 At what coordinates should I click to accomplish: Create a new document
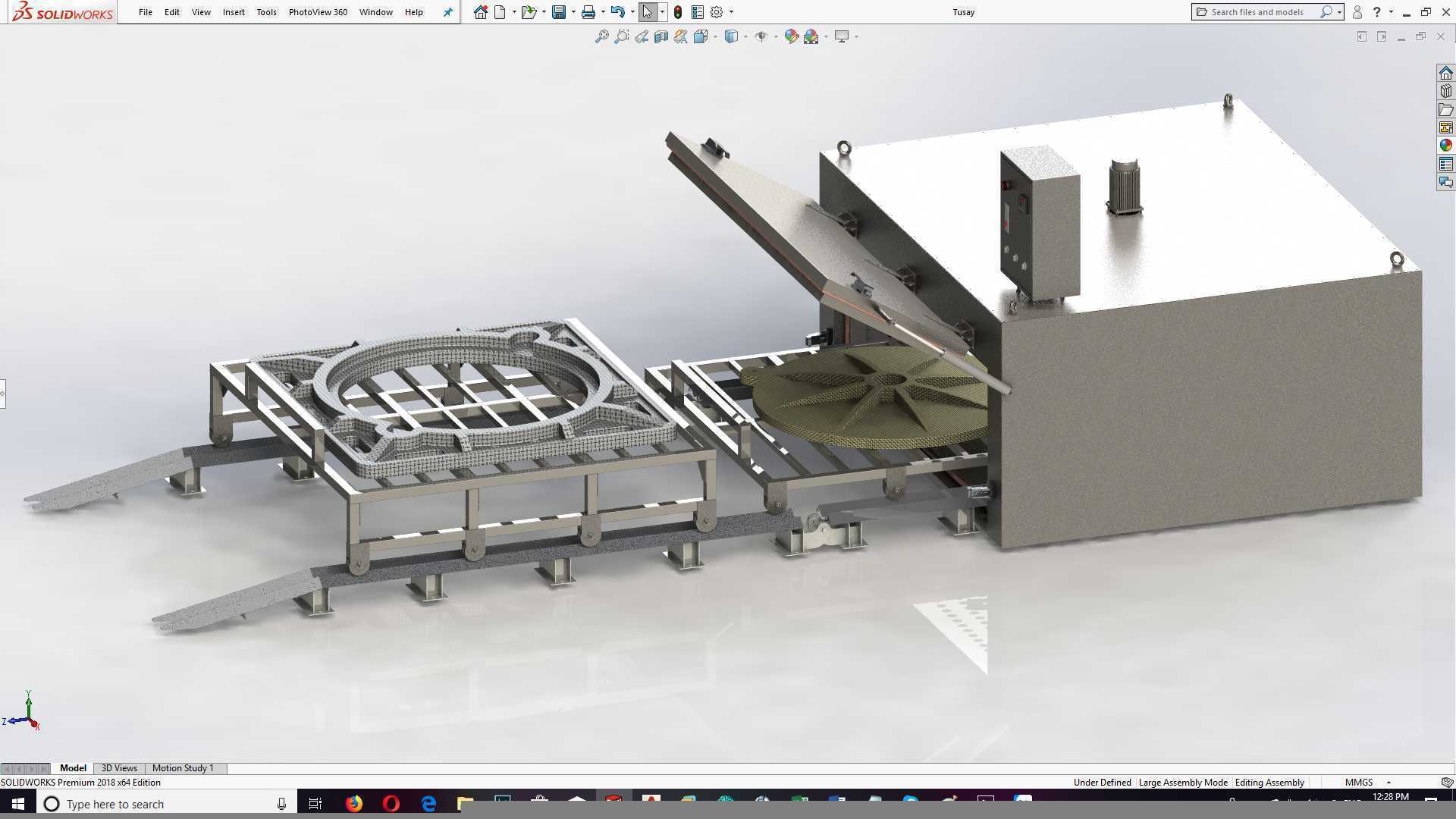pos(500,12)
